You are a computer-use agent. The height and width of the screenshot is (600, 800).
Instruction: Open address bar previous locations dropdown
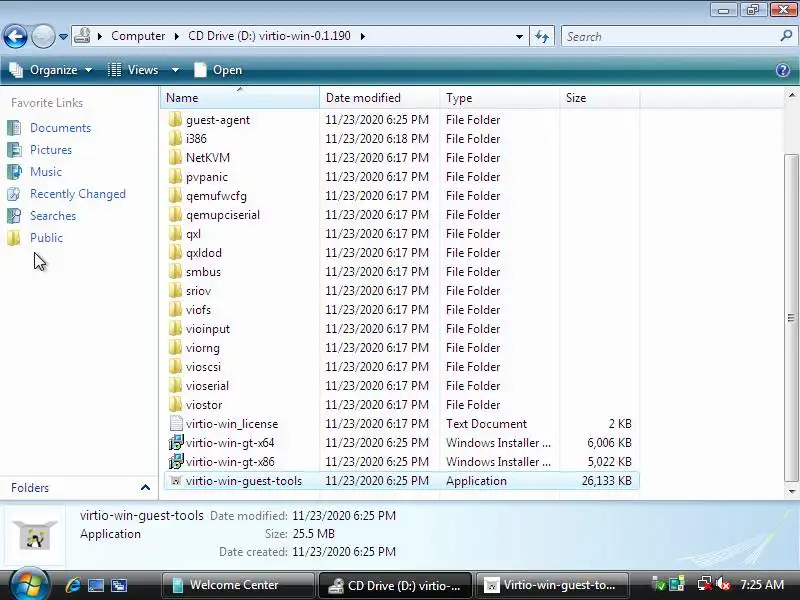point(519,37)
